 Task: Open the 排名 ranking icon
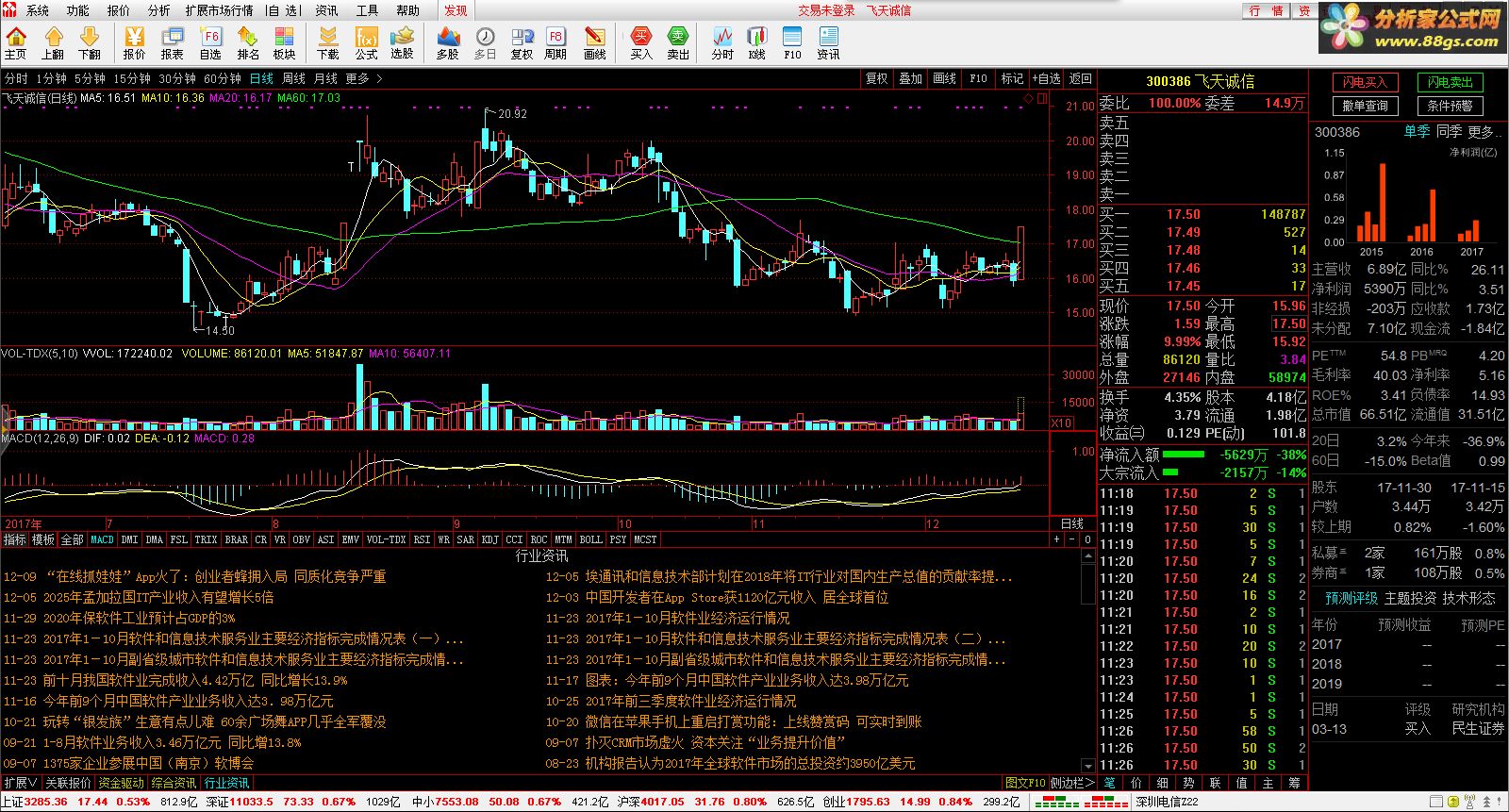click(x=248, y=43)
